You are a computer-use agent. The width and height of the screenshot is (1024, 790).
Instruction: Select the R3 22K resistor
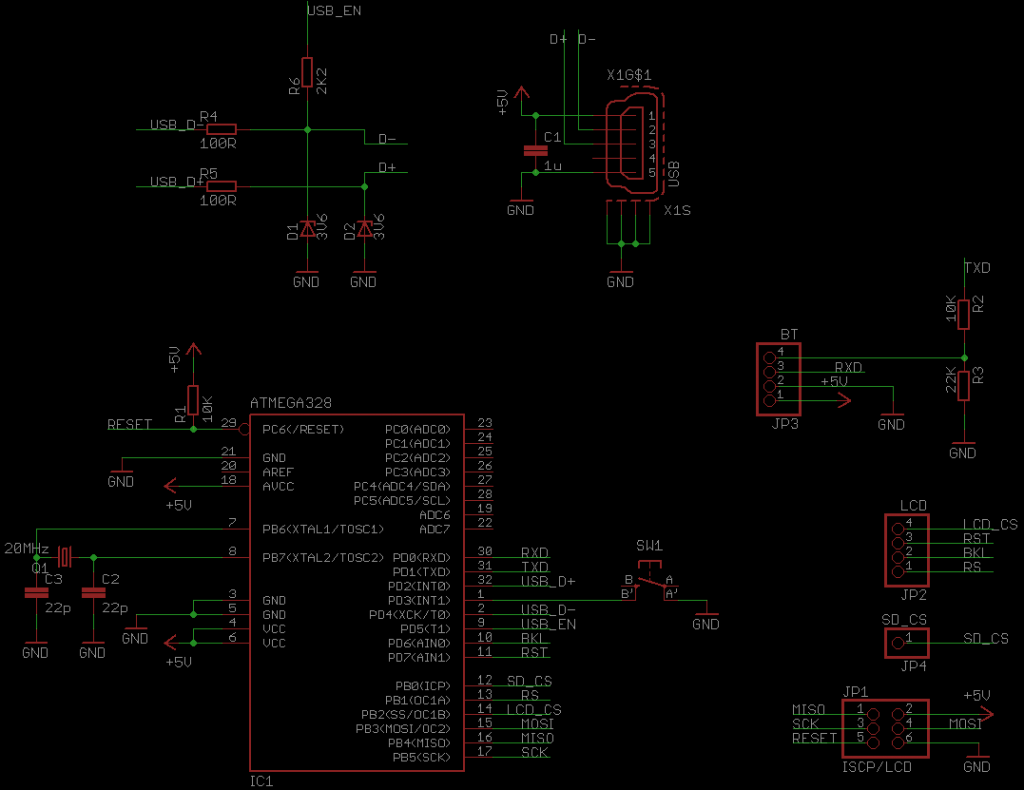pyautogui.click(x=963, y=385)
